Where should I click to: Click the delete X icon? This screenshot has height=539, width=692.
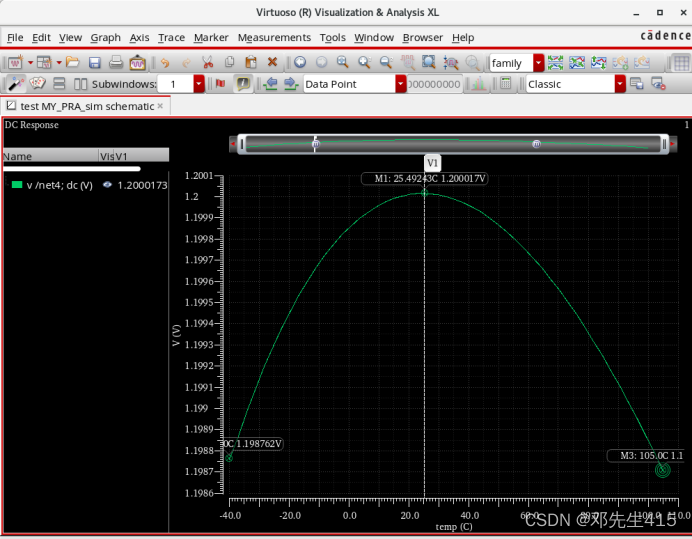[272, 62]
